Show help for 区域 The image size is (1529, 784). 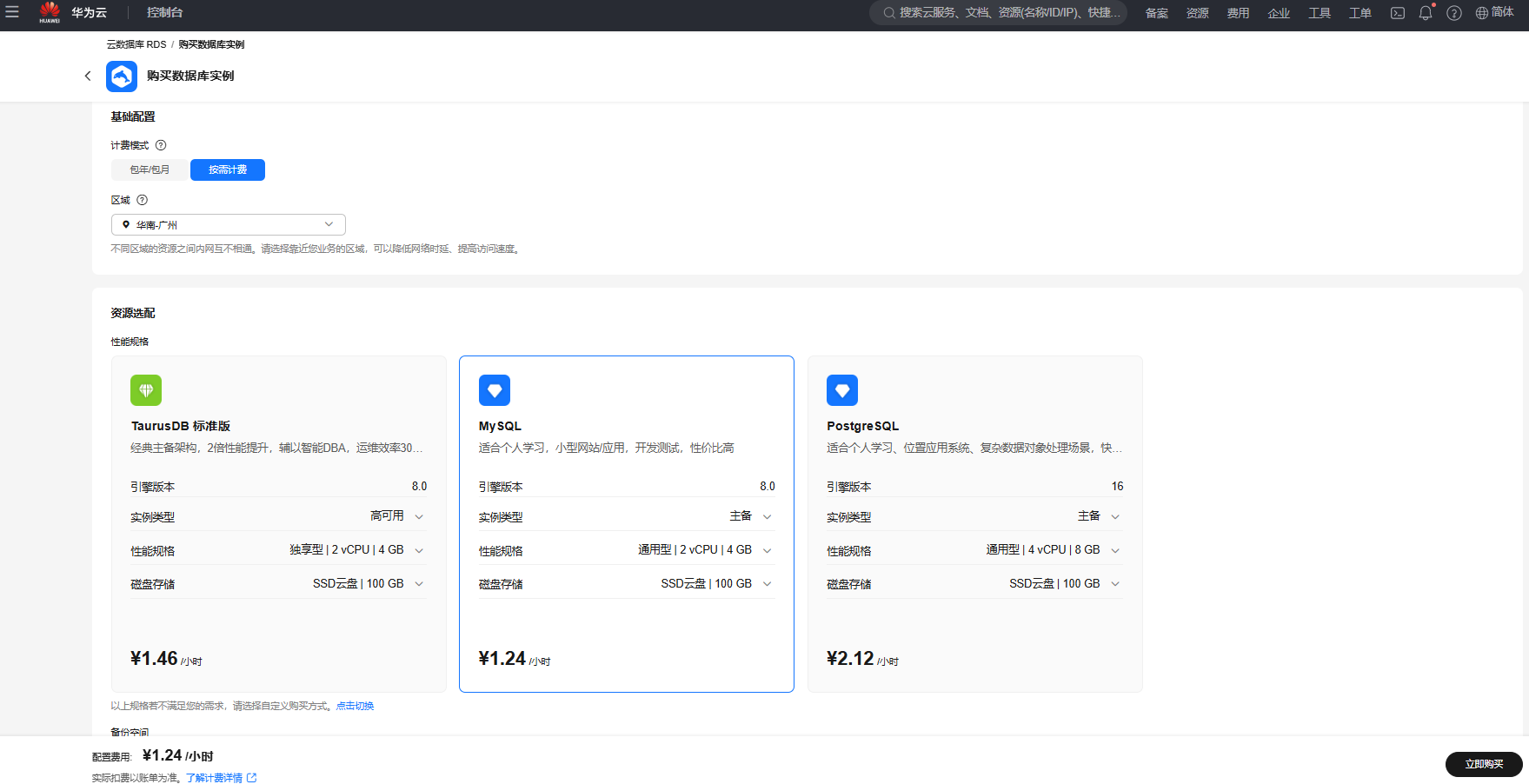[x=143, y=200]
